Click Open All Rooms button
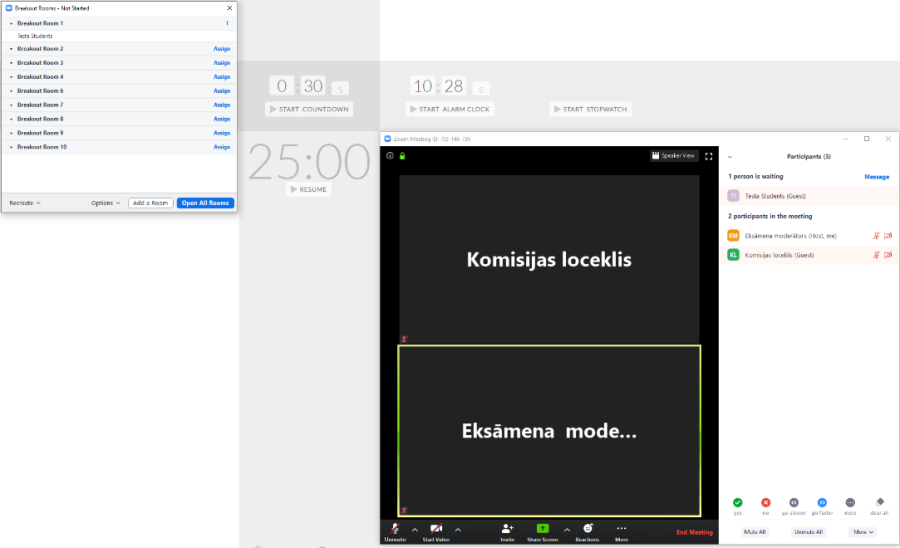This screenshot has height=548, width=900. coord(206,203)
